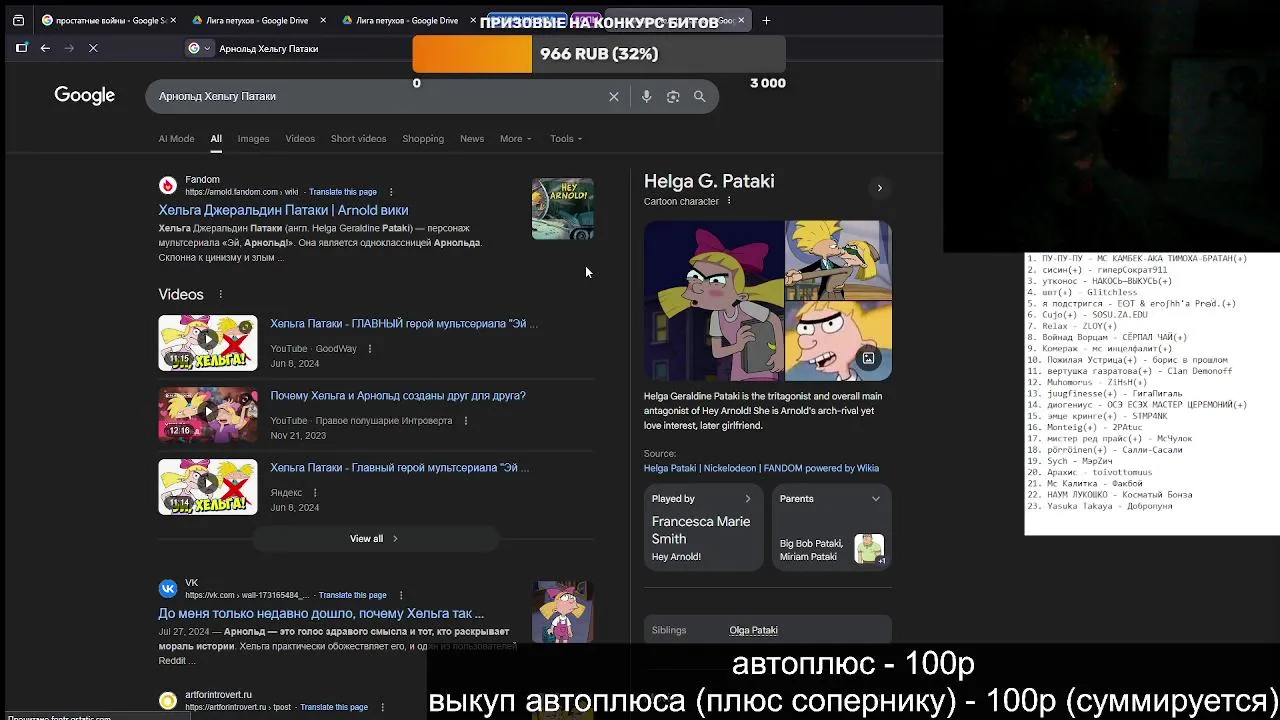Open 'Big Bob Pataki, Miriam Pataki' parents entry
Screen dimensions: 1280x720
coord(811,550)
